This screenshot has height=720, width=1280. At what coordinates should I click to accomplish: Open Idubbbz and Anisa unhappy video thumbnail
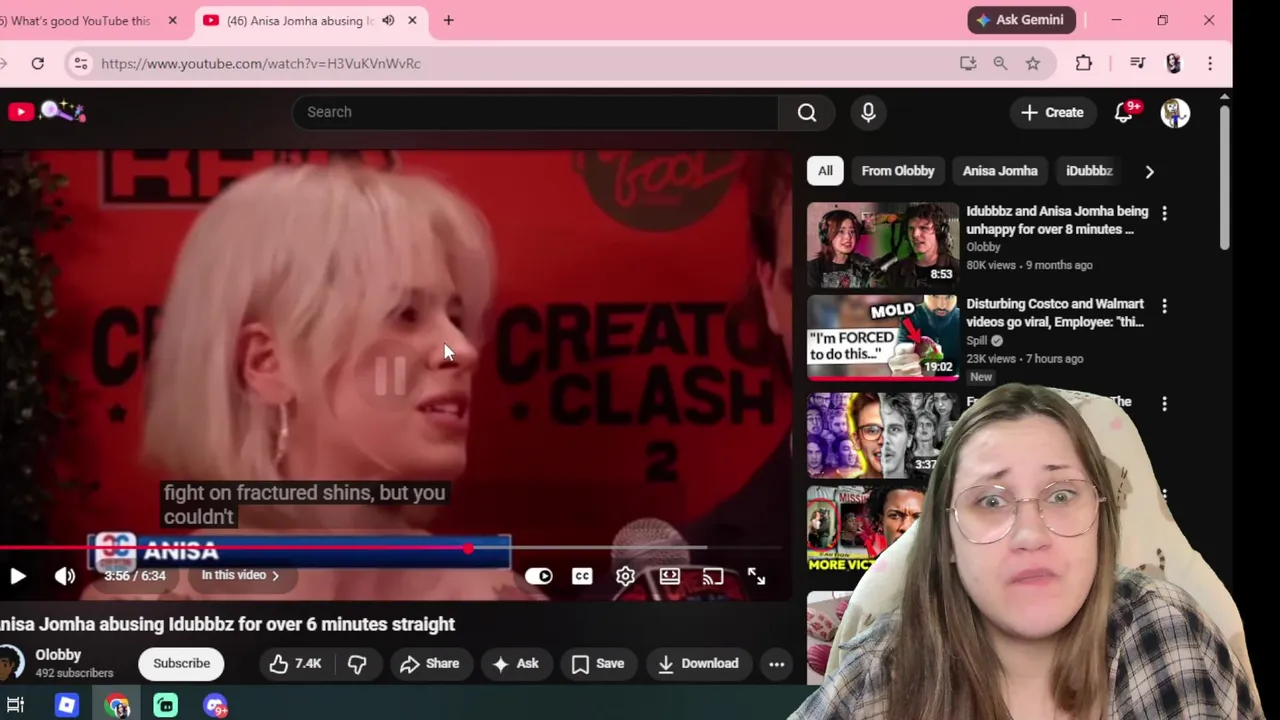pos(883,245)
